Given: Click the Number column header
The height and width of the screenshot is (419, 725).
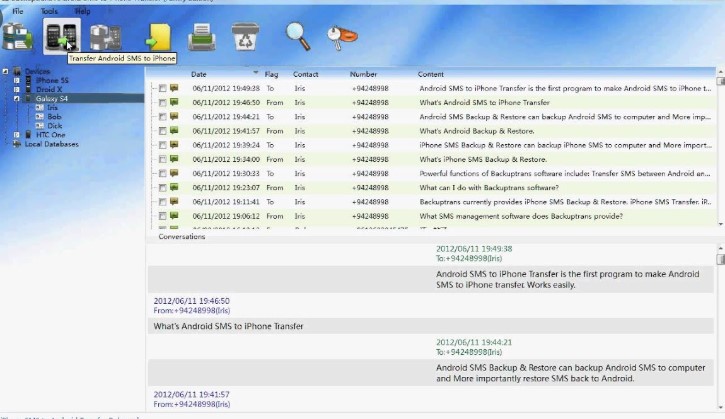Looking at the screenshot, I should 363,74.
